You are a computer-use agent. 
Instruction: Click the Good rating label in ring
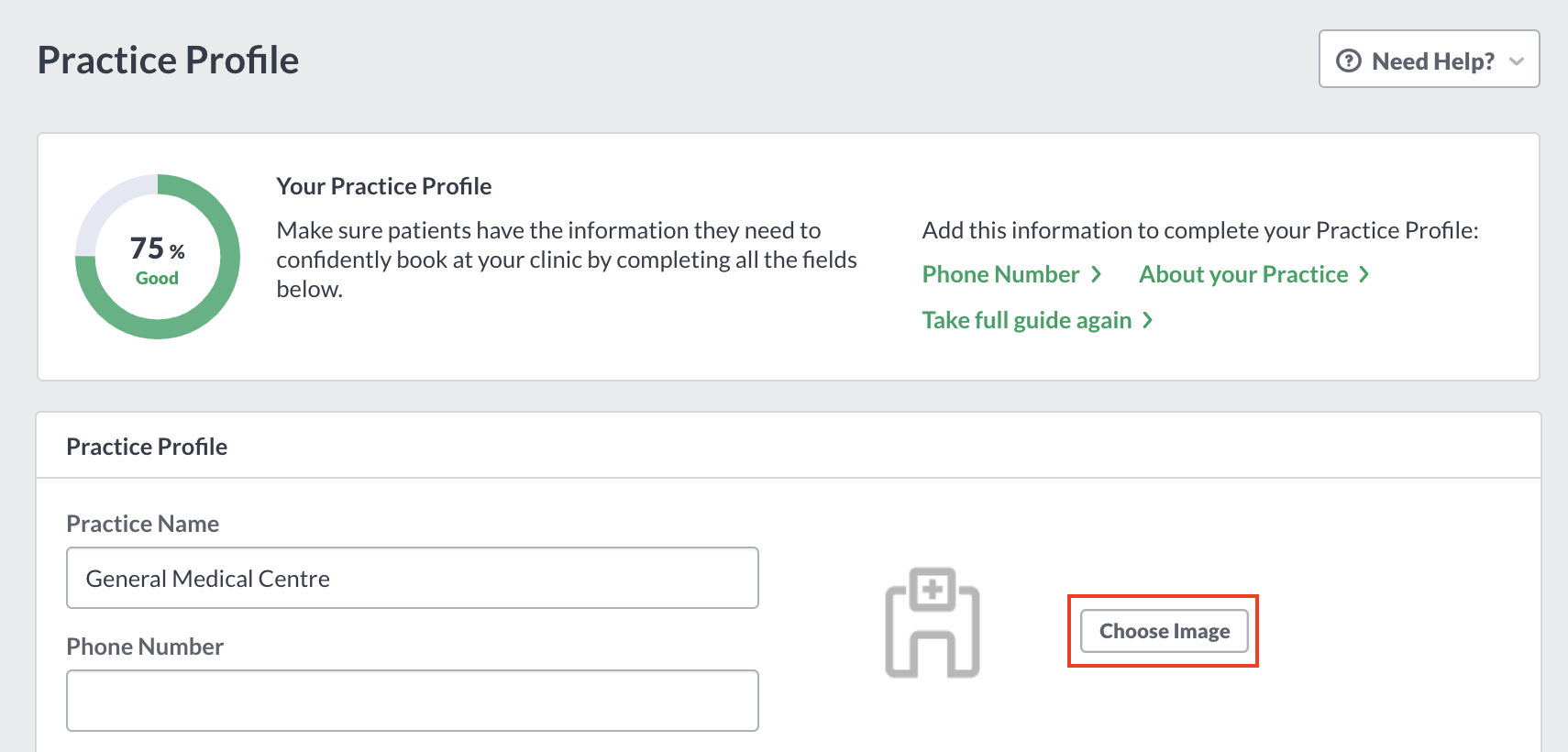tap(157, 278)
